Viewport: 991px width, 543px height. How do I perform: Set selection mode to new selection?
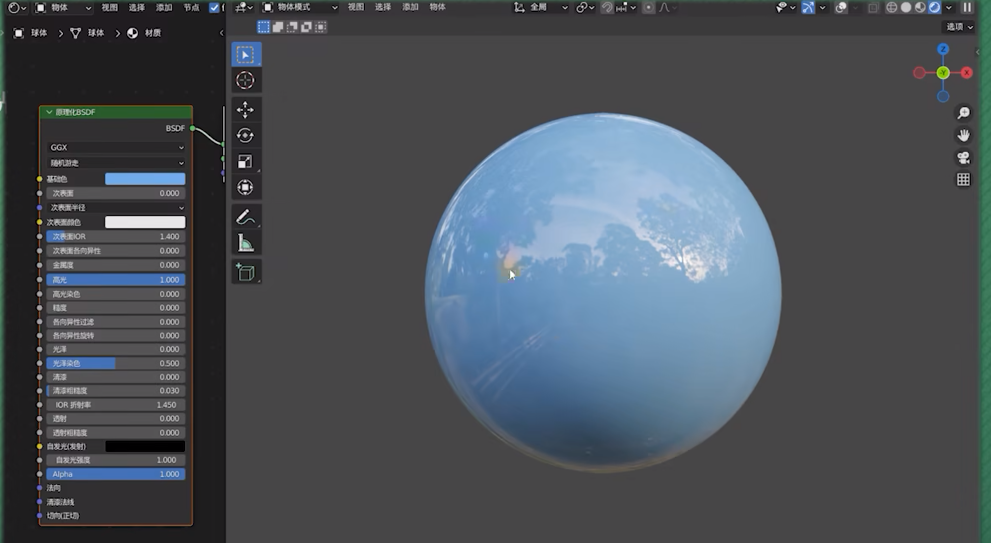(x=264, y=27)
